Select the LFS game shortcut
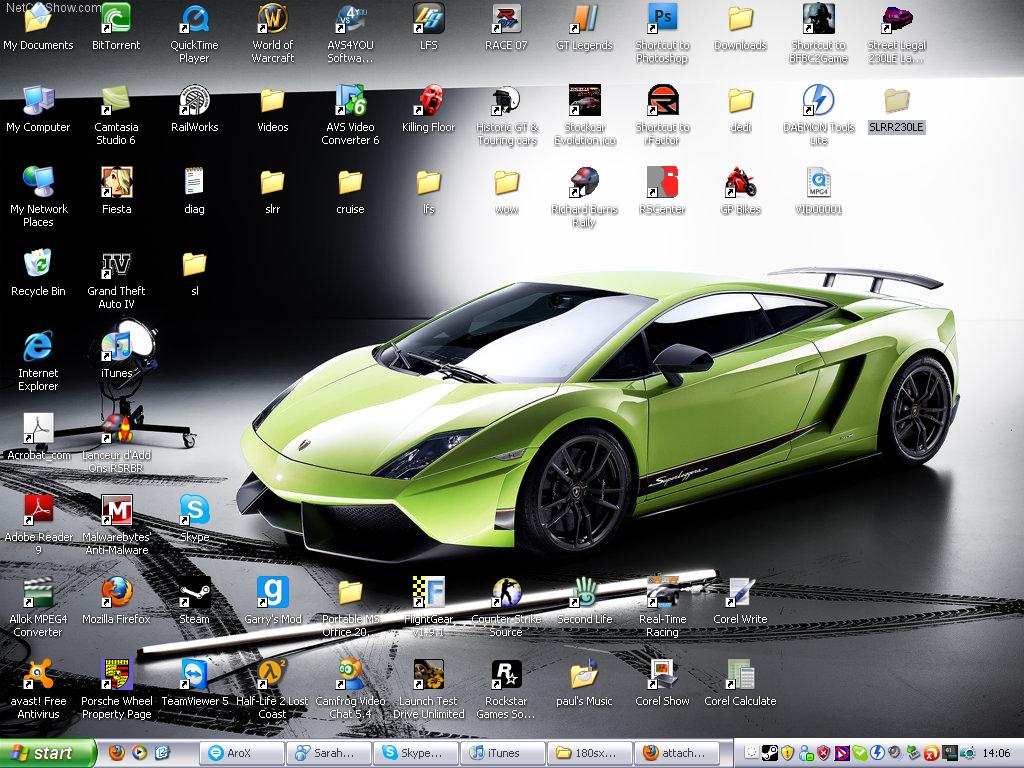Image resolution: width=1024 pixels, height=768 pixels. point(428,18)
